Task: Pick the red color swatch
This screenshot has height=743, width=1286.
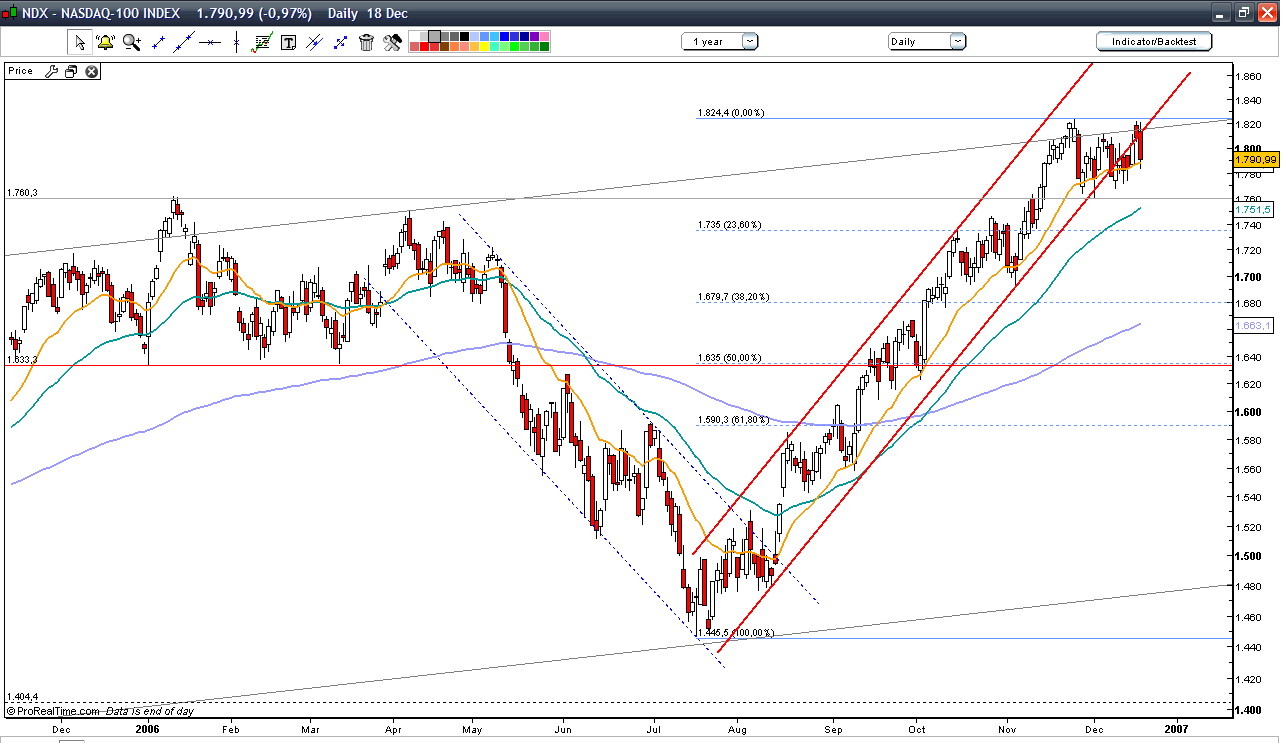Action: (423, 46)
